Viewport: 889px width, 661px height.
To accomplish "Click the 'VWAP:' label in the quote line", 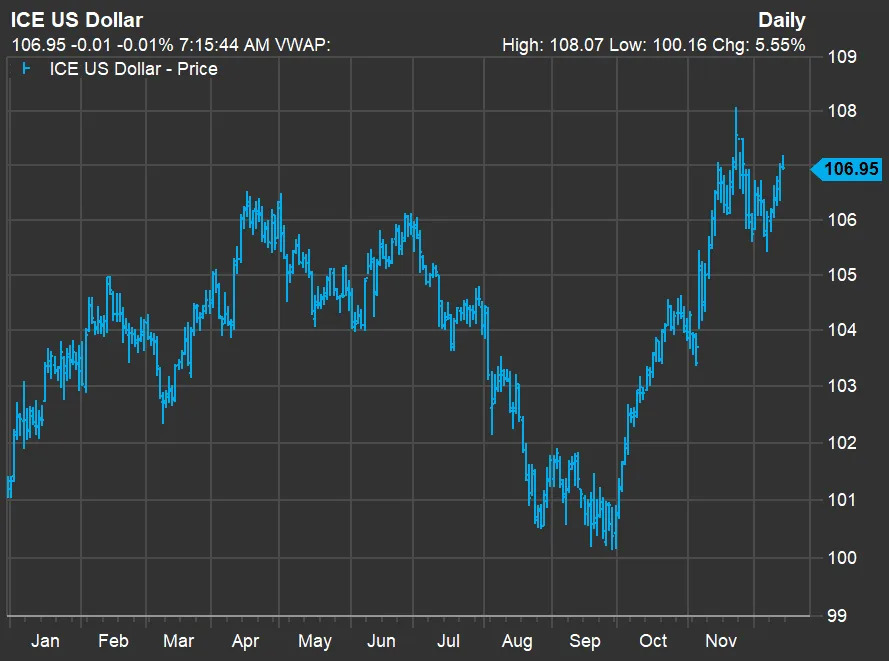I will click(302, 45).
